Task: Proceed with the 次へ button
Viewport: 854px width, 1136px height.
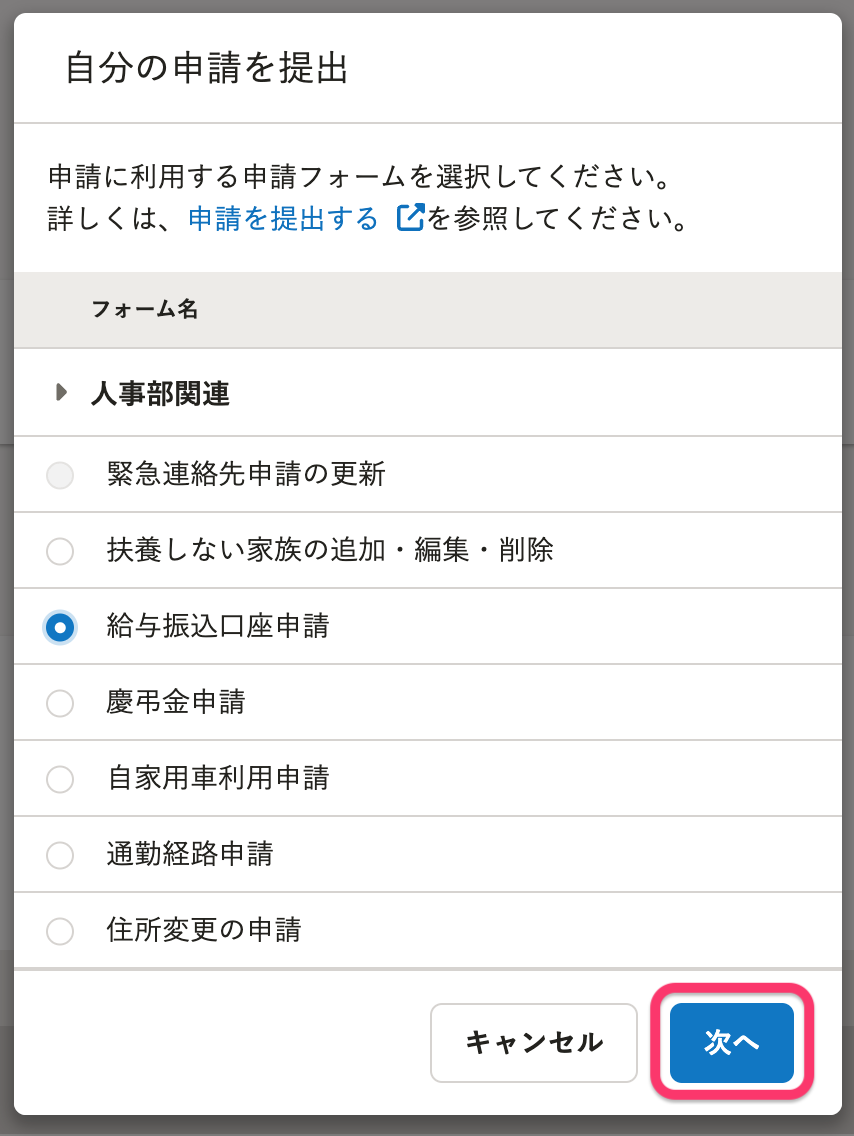Action: click(732, 1043)
